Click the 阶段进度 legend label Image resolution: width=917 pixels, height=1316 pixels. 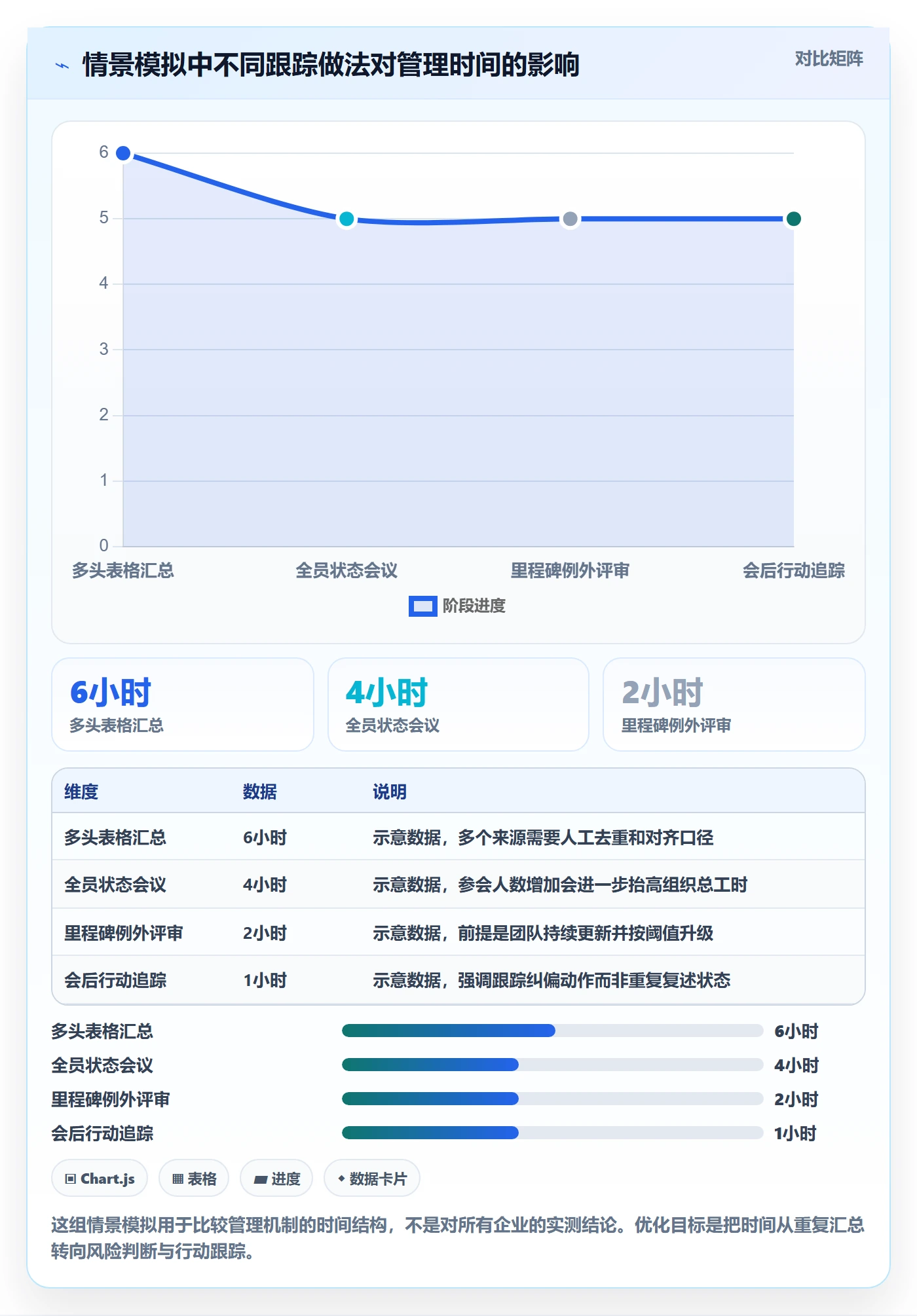coord(474,606)
